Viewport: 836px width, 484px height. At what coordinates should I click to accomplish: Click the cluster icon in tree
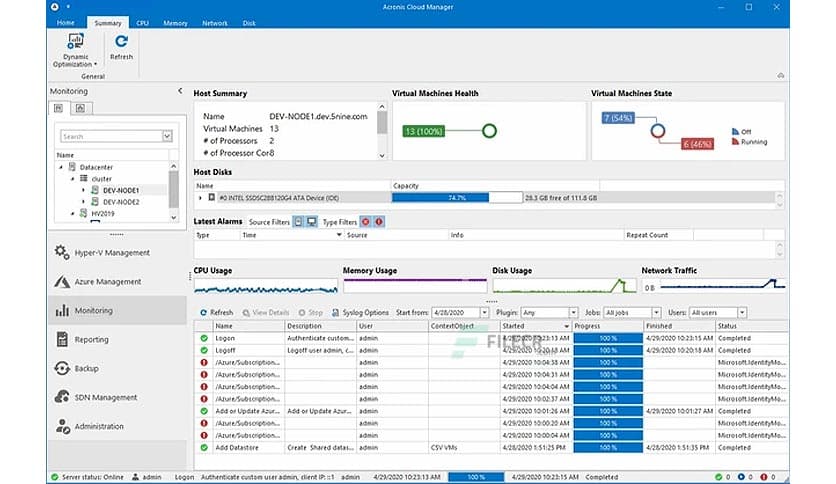click(84, 179)
